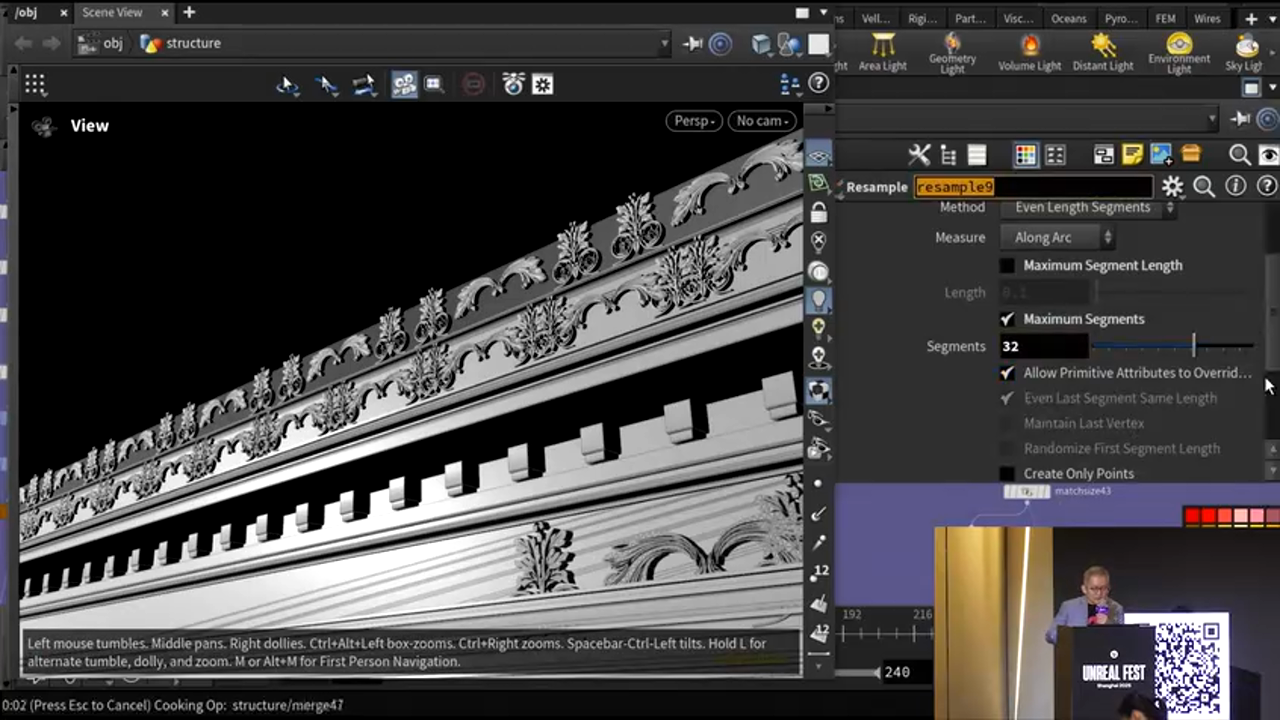Click the node info icon beside resample9
1280x720 pixels.
(x=1236, y=187)
